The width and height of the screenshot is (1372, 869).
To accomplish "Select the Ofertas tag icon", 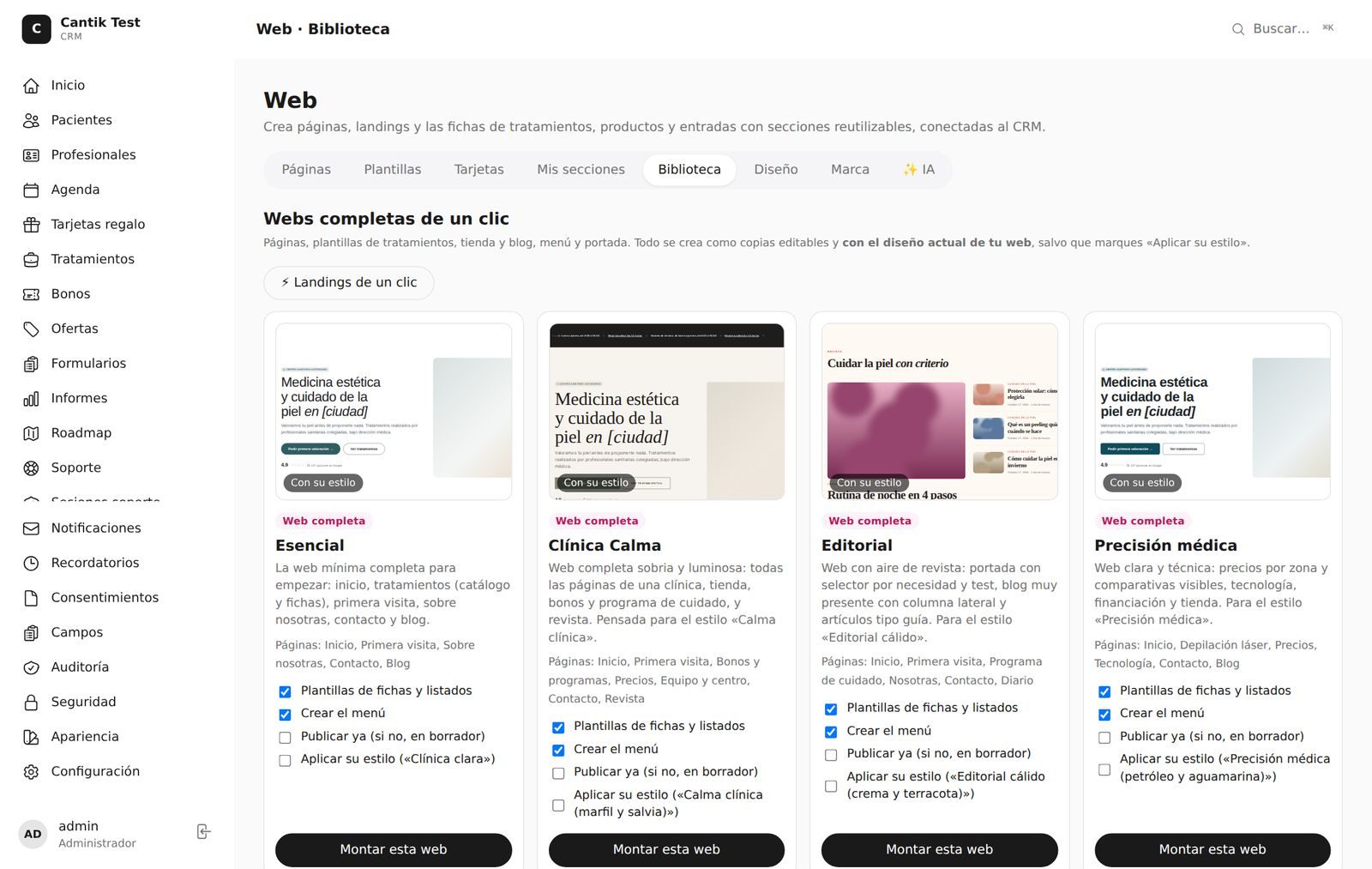I will coord(31,329).
